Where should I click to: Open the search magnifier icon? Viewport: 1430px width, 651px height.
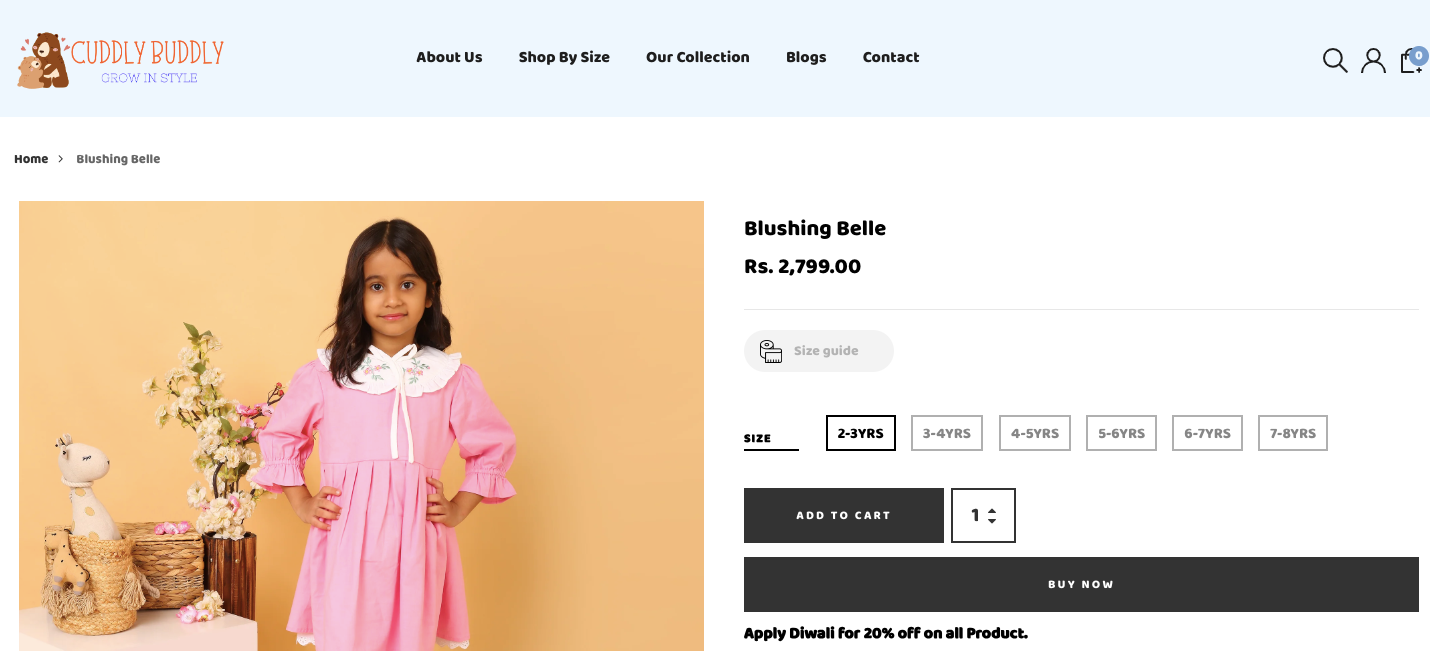coord(1335,61)
